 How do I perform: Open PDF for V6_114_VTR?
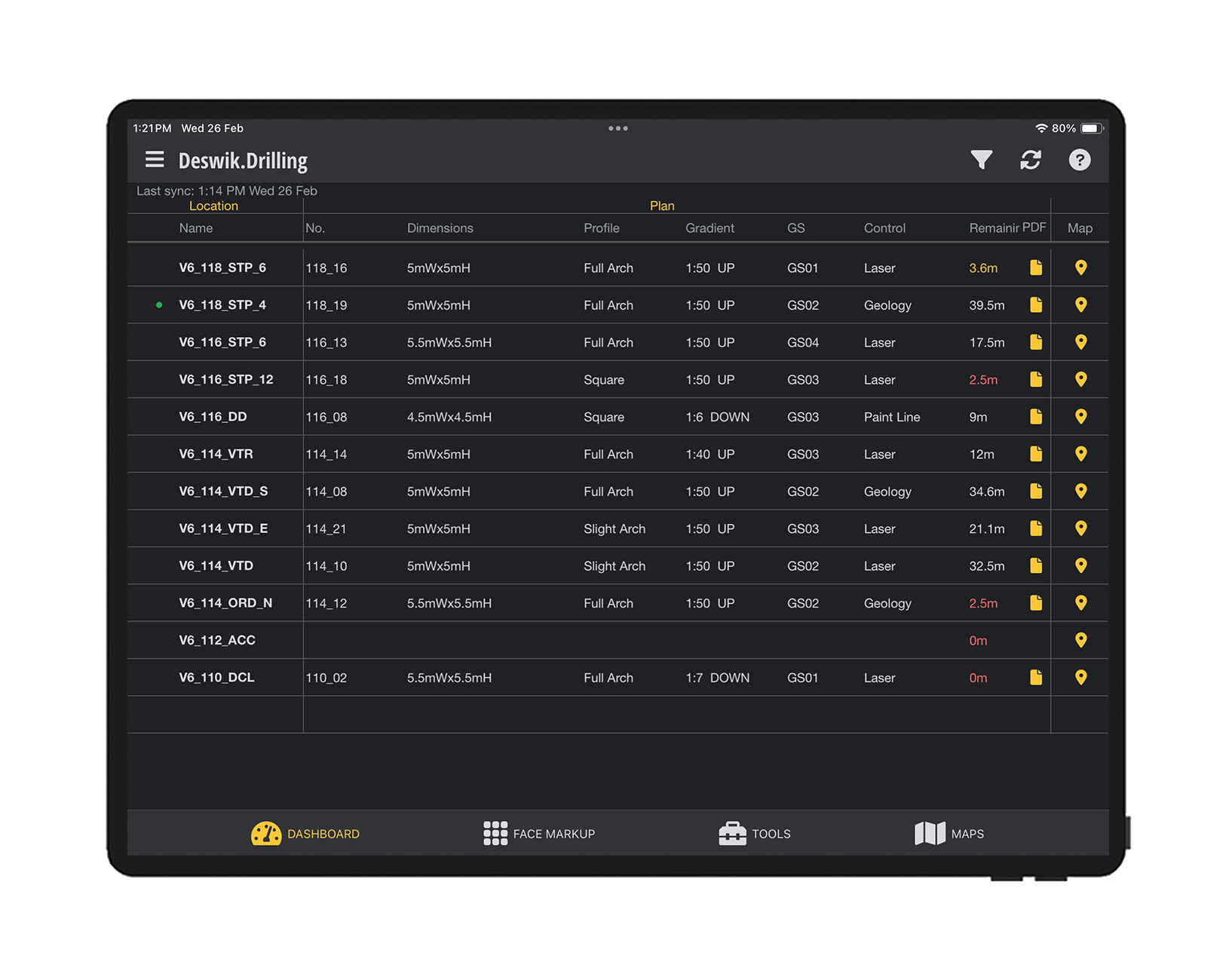(x=1036, y=454)
